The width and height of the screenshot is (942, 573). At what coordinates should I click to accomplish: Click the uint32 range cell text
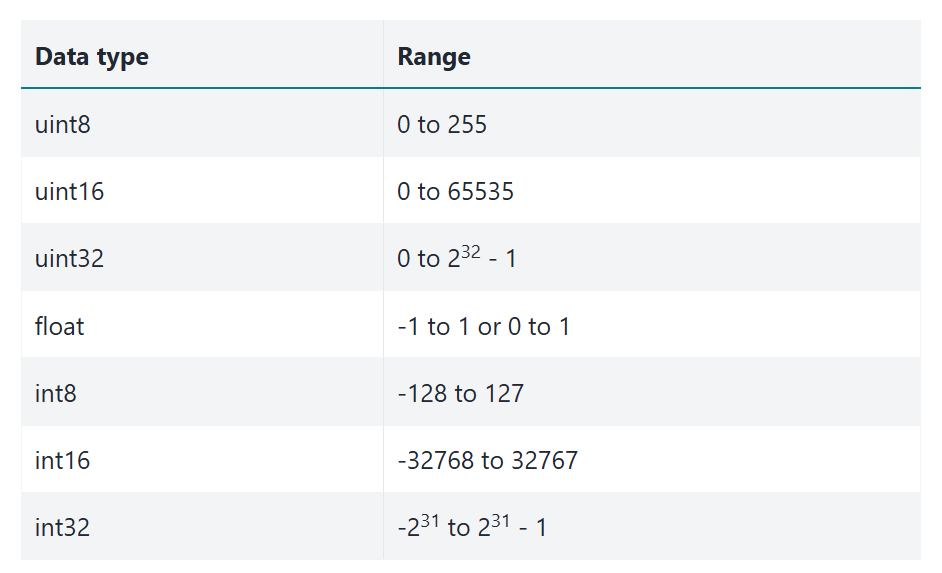[457, 258]
